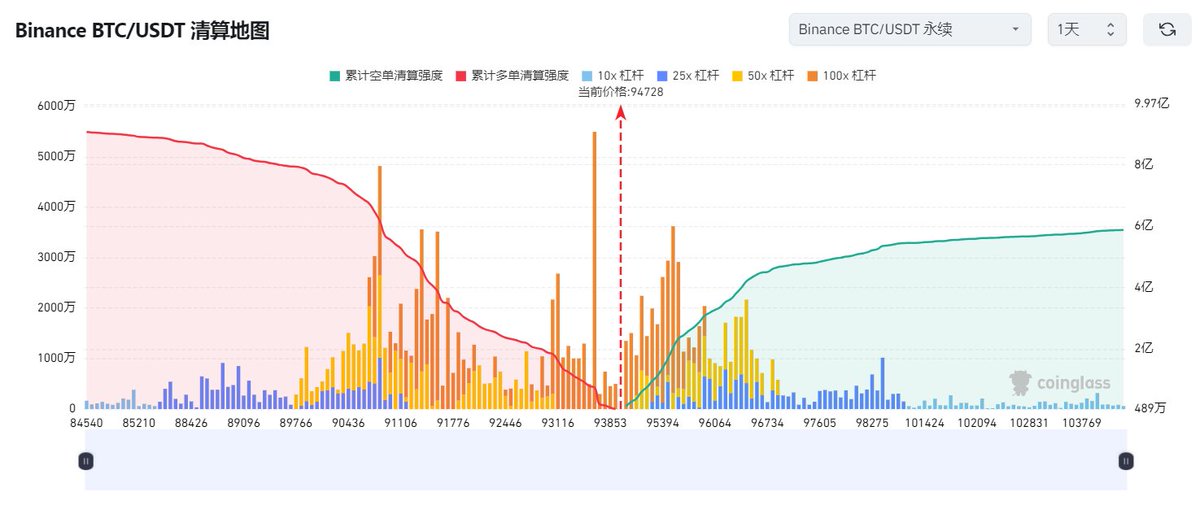The height and width of the screenshot is (505, 1200).
Task: Click the x-axis label 85210
Action: coord(137,423)
